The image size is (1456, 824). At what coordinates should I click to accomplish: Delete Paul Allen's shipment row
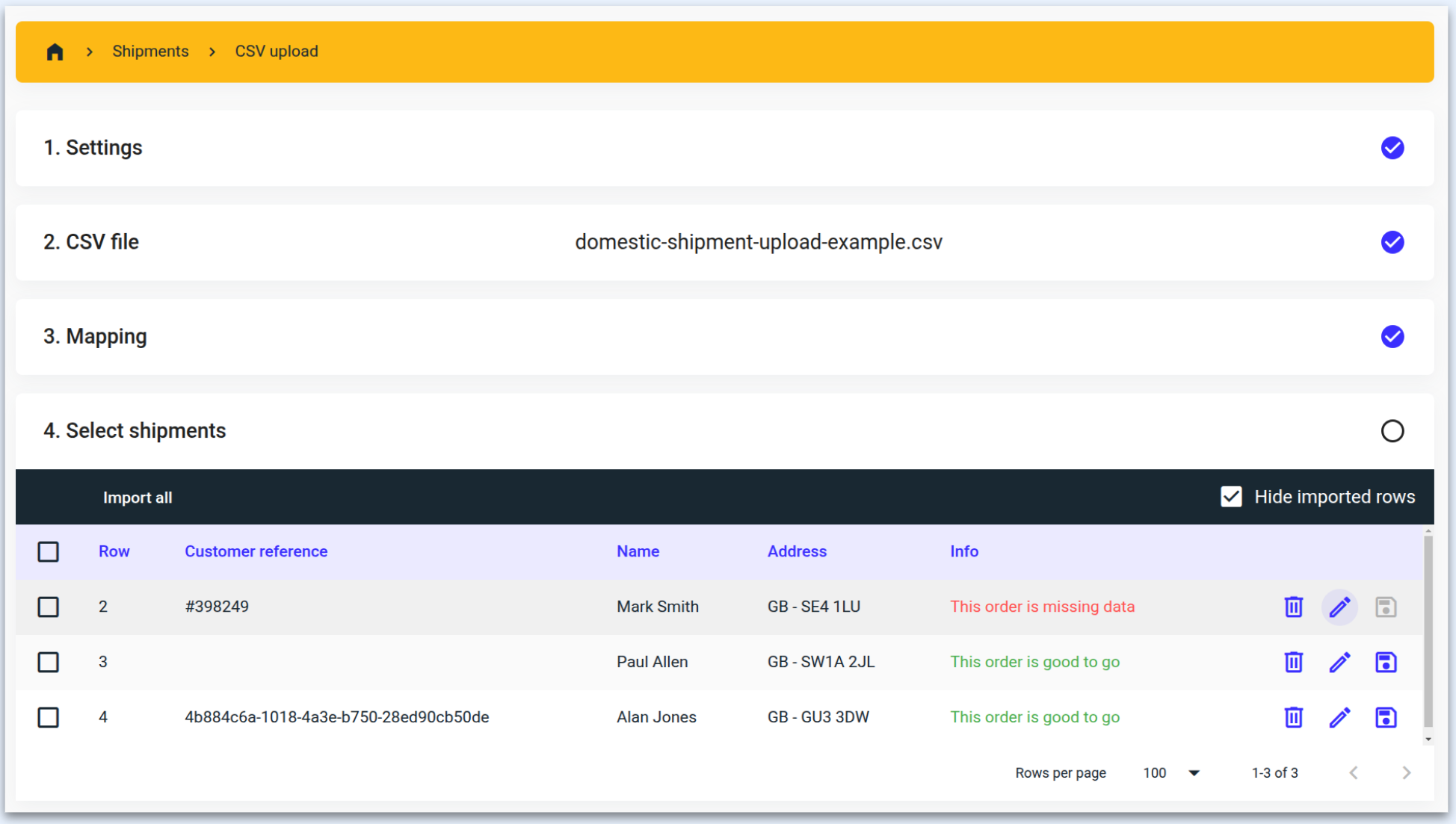pos(1293,662)
